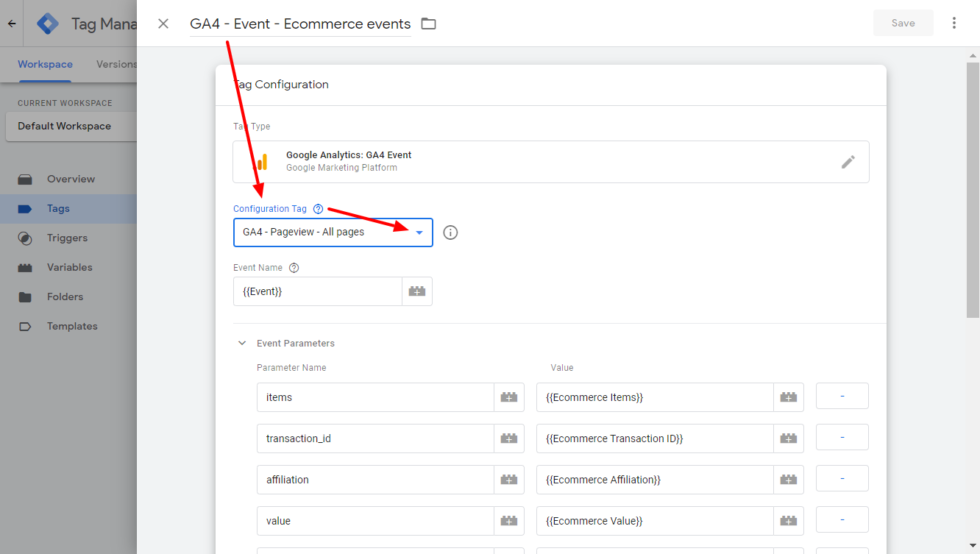The image size is (980, 554).
Task: Click the Triggers target icon
Action: pos(25,238)
